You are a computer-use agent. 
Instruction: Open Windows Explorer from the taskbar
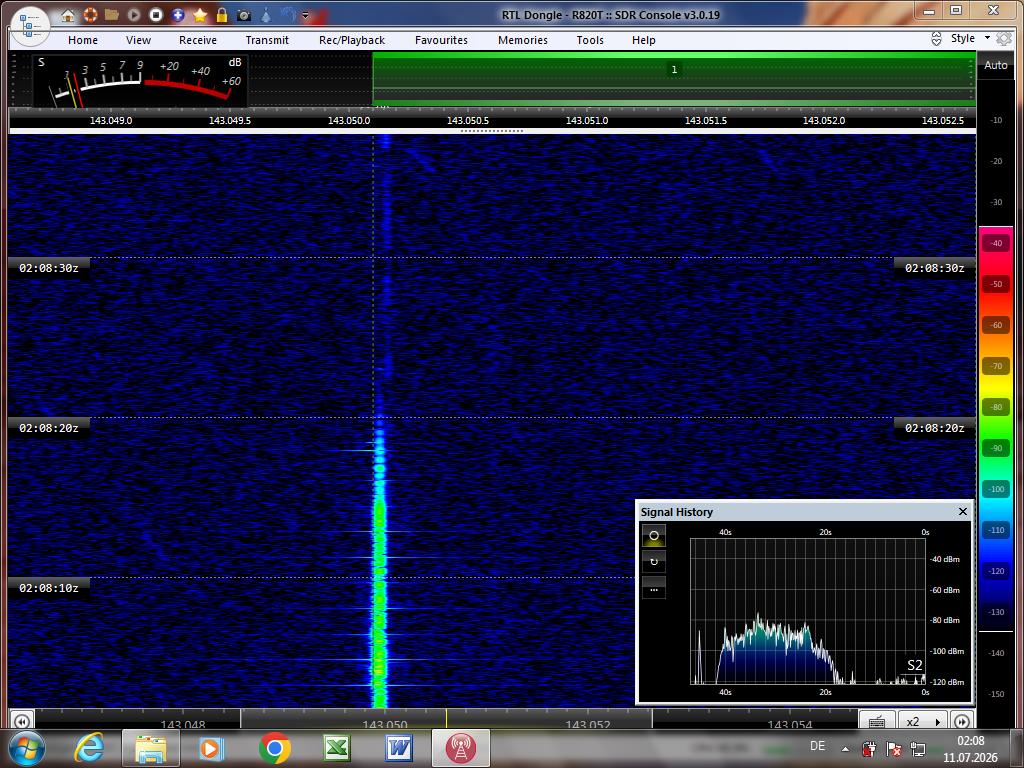coord(151,748)
